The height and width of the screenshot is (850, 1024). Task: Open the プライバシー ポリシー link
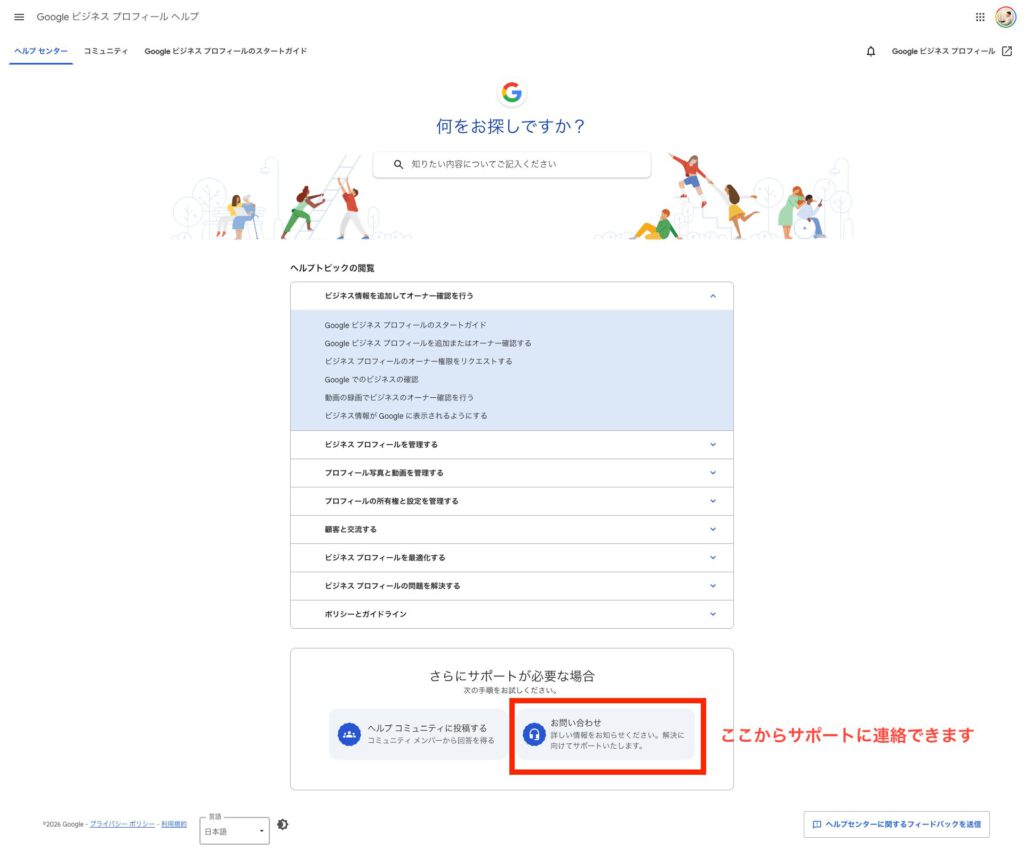pyautogui.click(x=122, y=824)
